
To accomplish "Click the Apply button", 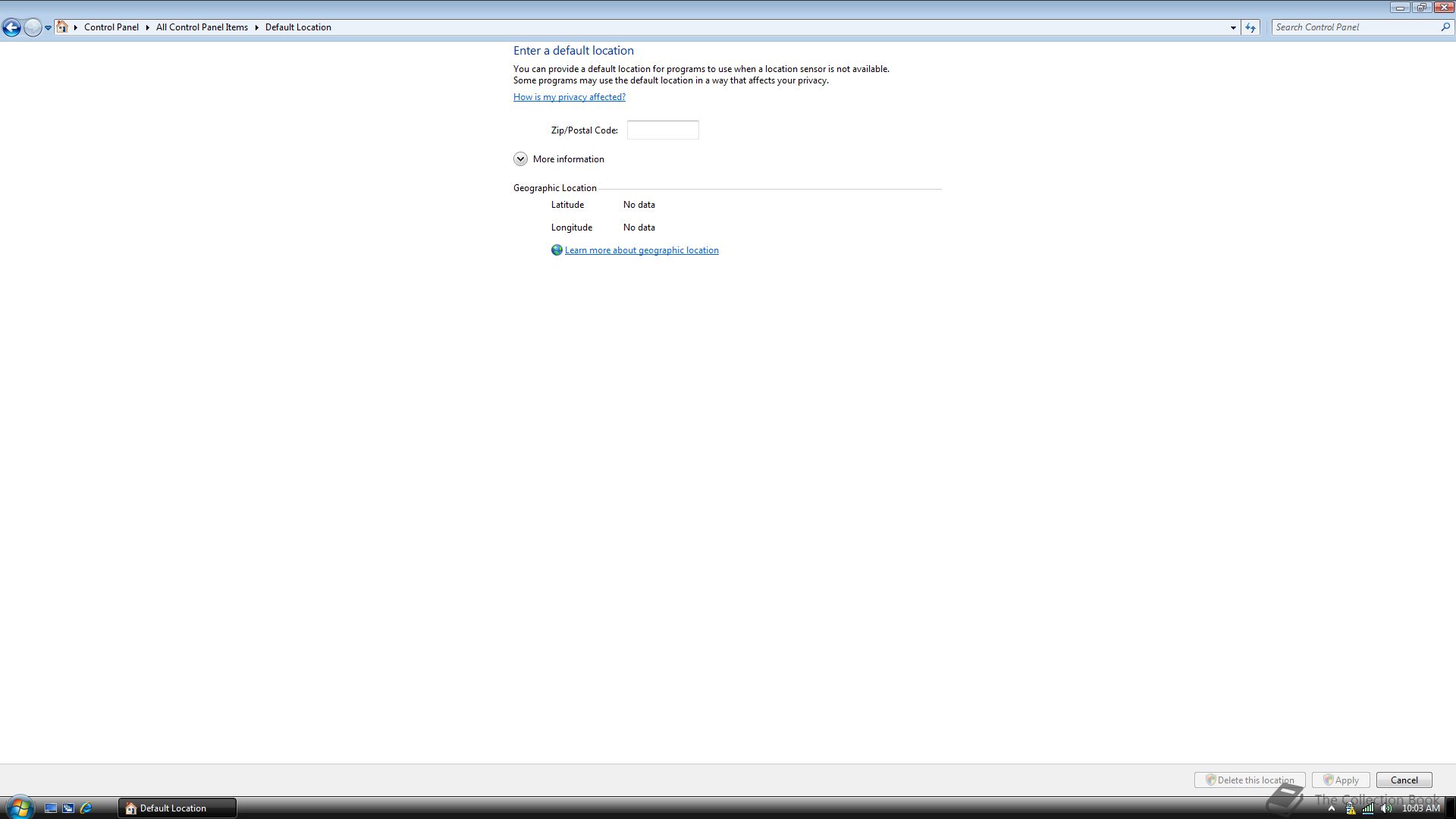I will pos(1341,780).
